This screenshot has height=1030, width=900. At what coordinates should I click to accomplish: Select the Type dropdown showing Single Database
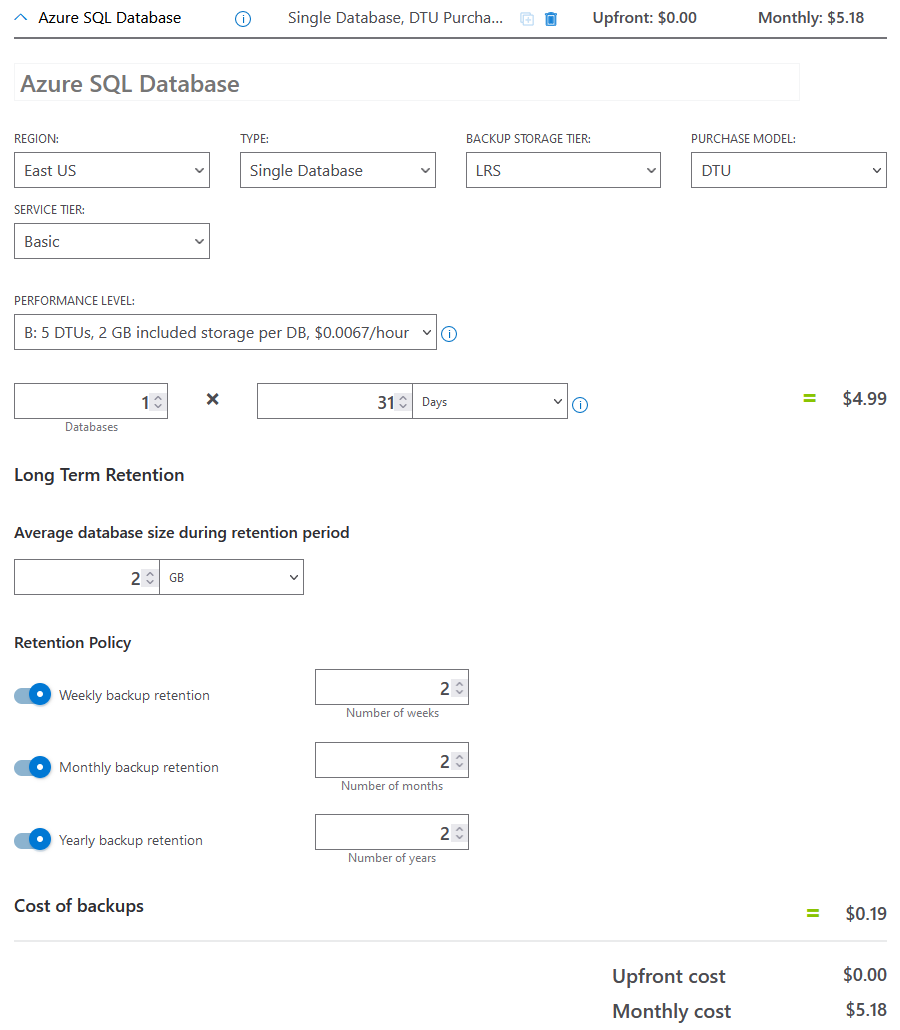pos(338,170)
